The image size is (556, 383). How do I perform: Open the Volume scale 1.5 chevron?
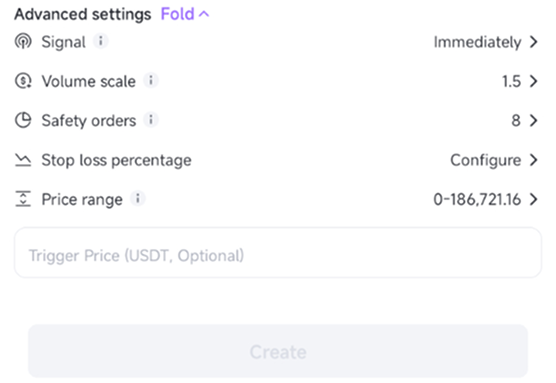click(534, 81)
